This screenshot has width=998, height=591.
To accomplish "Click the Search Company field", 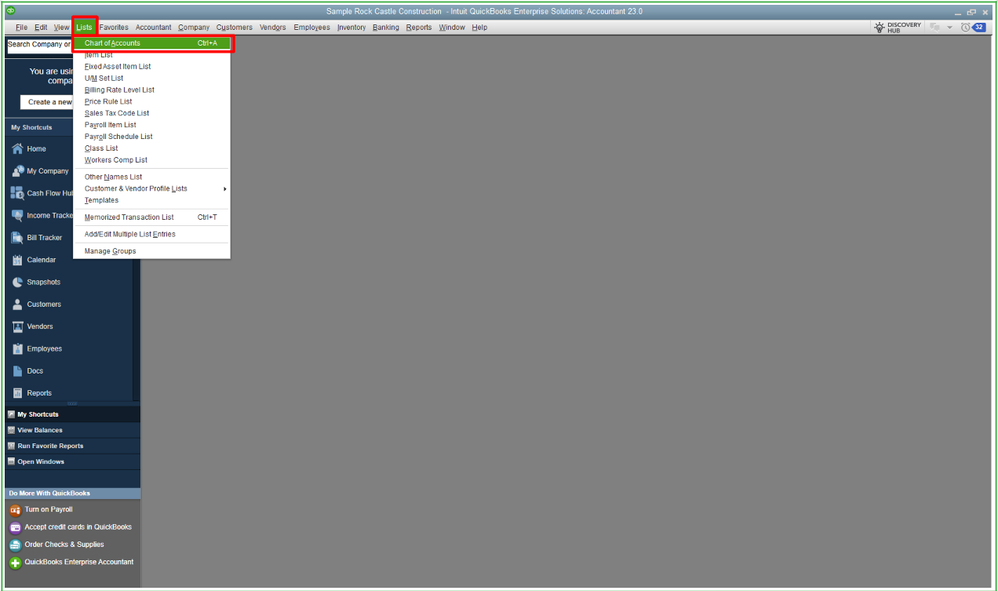I will click(39, 45).
